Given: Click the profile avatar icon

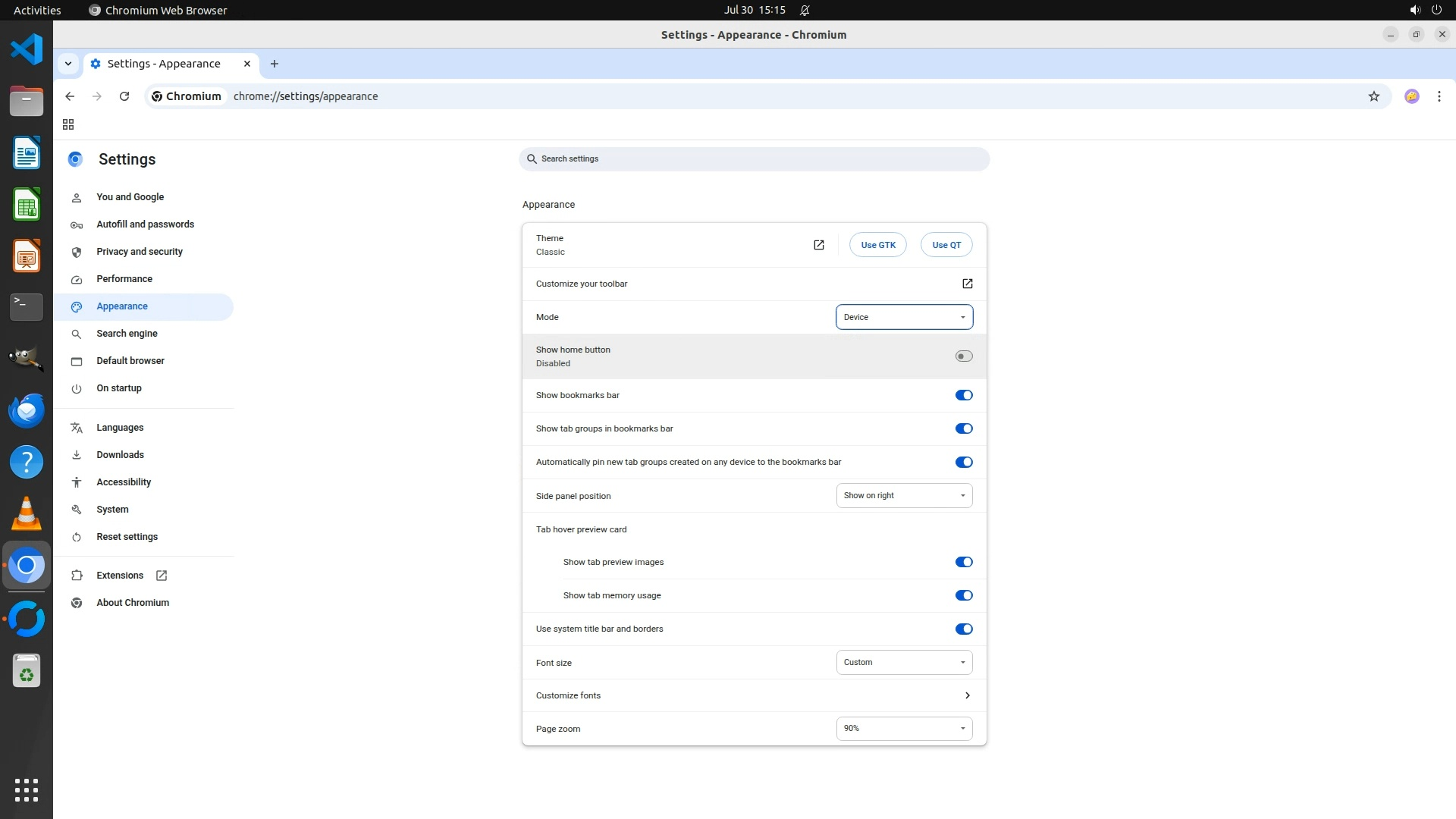Looking at the screenshot, I should (1411, 96).
